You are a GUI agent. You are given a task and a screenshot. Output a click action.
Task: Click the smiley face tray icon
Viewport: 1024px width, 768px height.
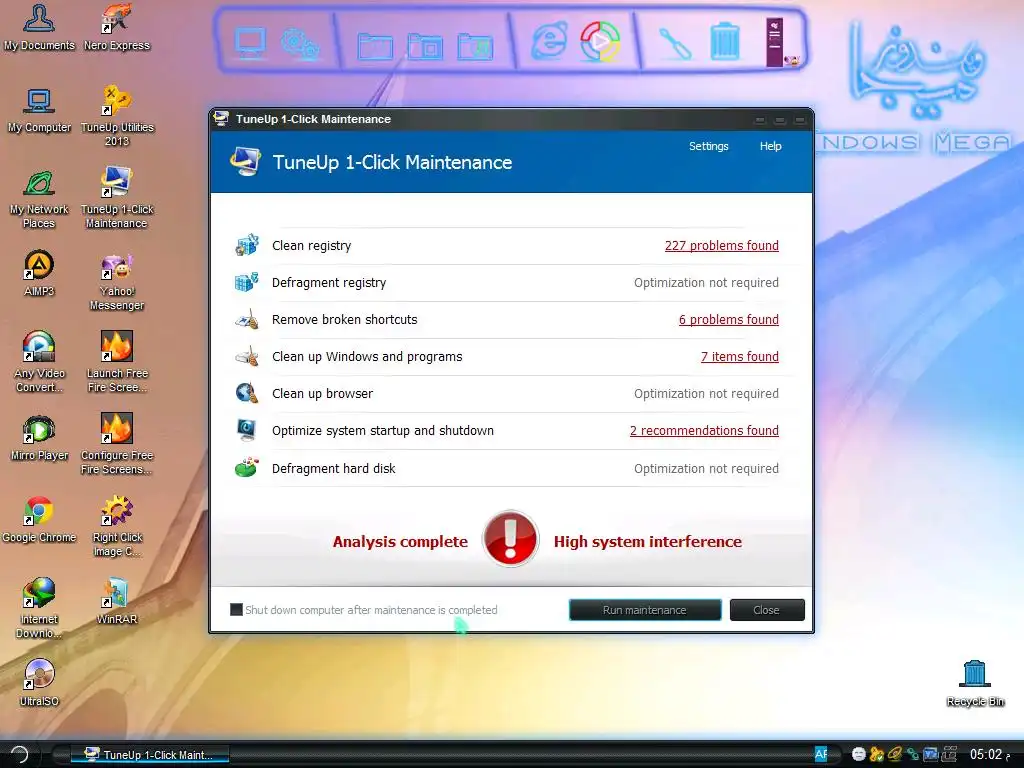coord(859,754)
